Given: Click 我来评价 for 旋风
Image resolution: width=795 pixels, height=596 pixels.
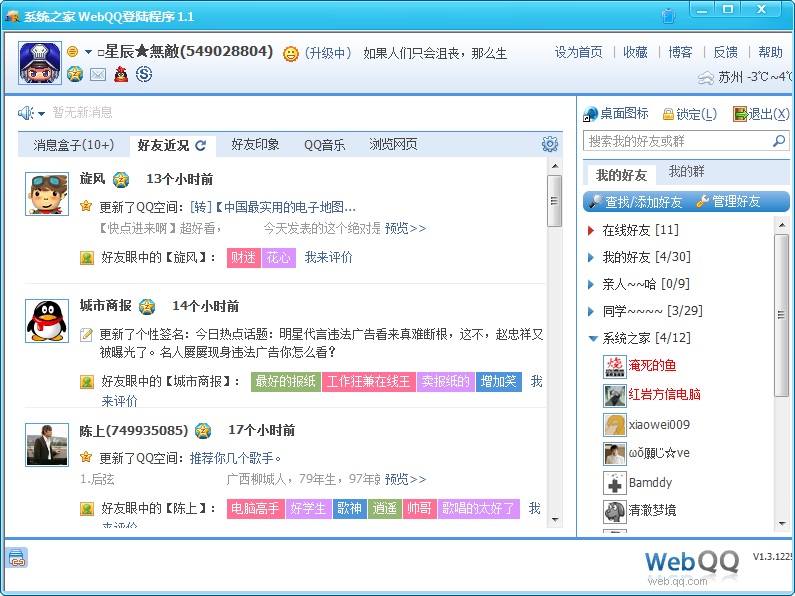Looking at the screenshot, I should [329, 257].
